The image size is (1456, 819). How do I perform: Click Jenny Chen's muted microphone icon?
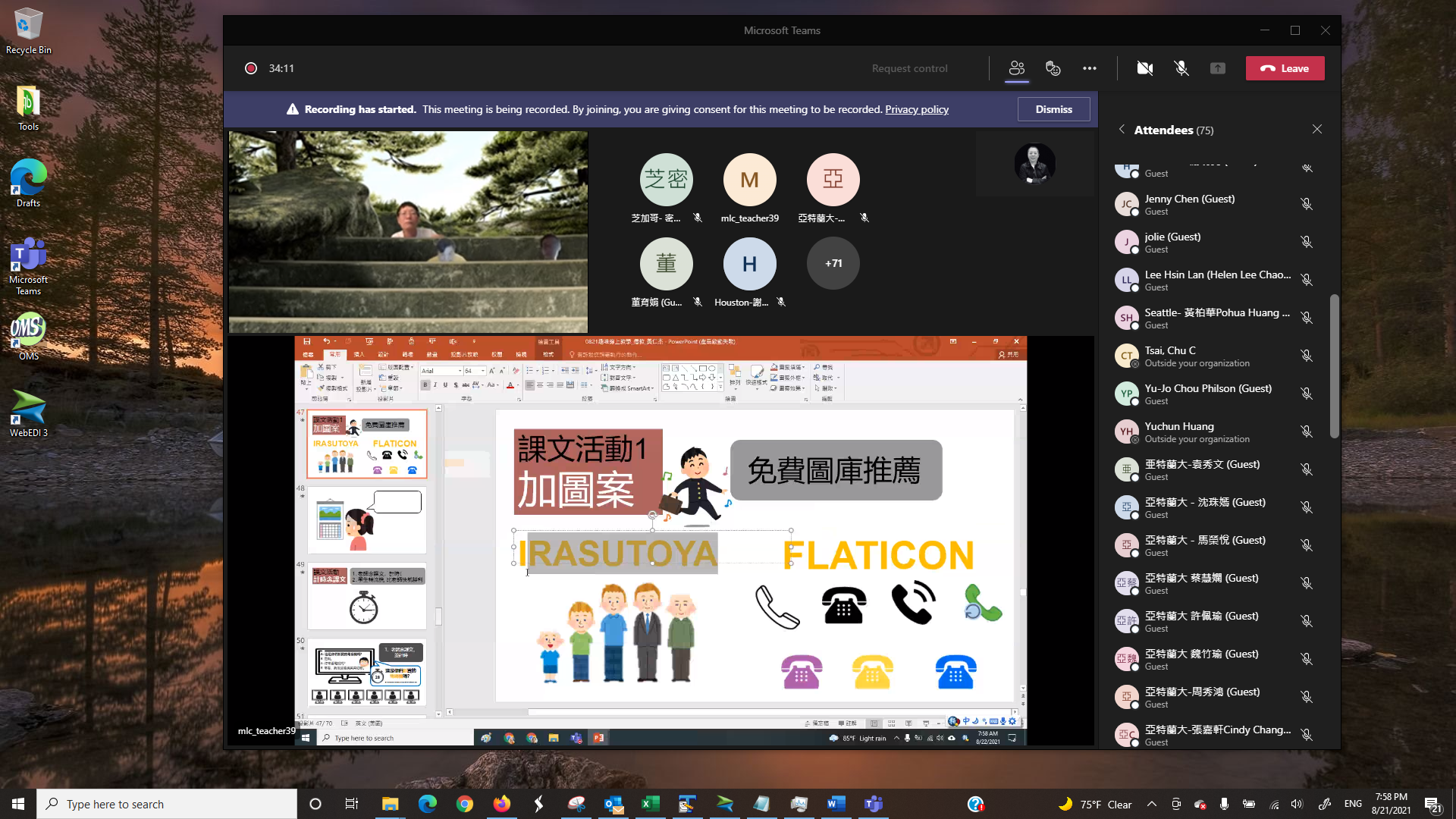pos(1306,204)
